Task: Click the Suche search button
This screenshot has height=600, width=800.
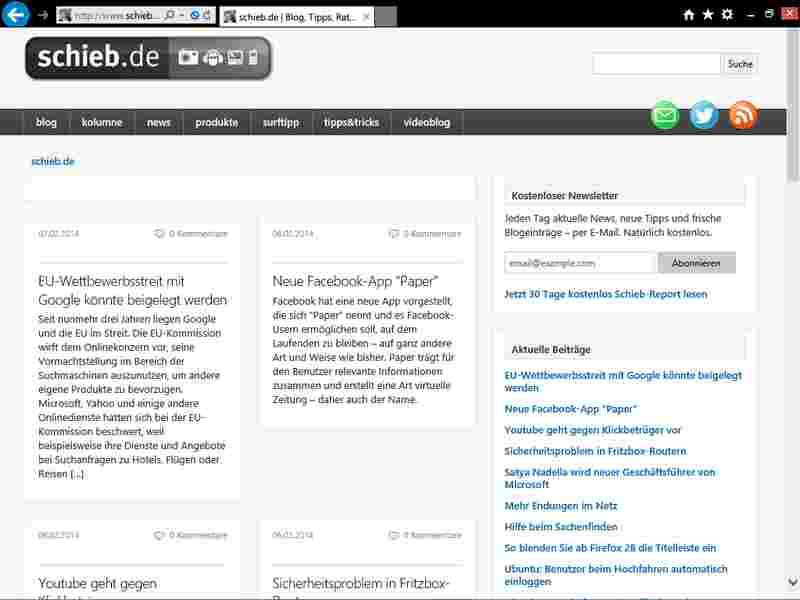Action: click(x=740, y=64)
